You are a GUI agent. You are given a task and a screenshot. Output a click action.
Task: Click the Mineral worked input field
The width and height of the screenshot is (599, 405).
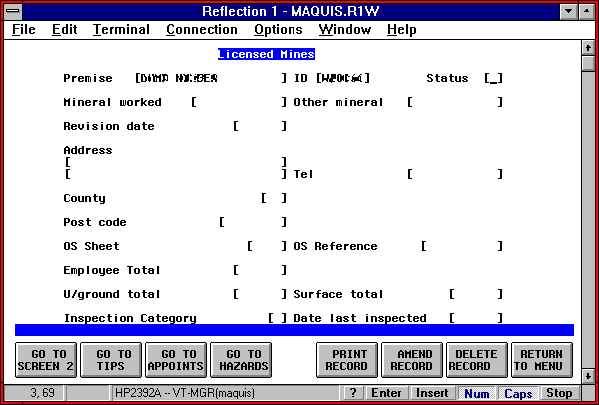coord(239,102)
